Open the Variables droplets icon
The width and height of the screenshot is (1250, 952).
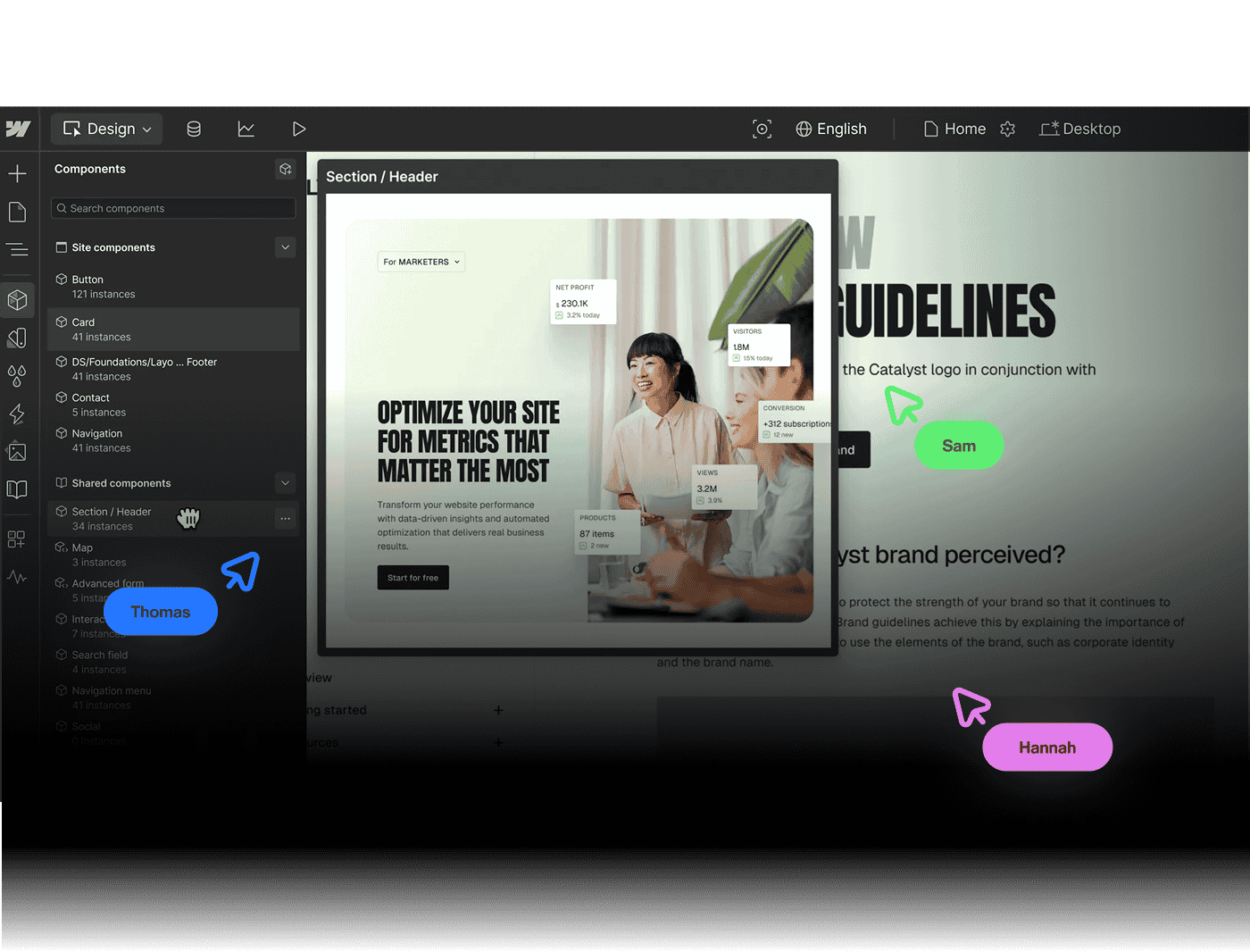[17, 376]
